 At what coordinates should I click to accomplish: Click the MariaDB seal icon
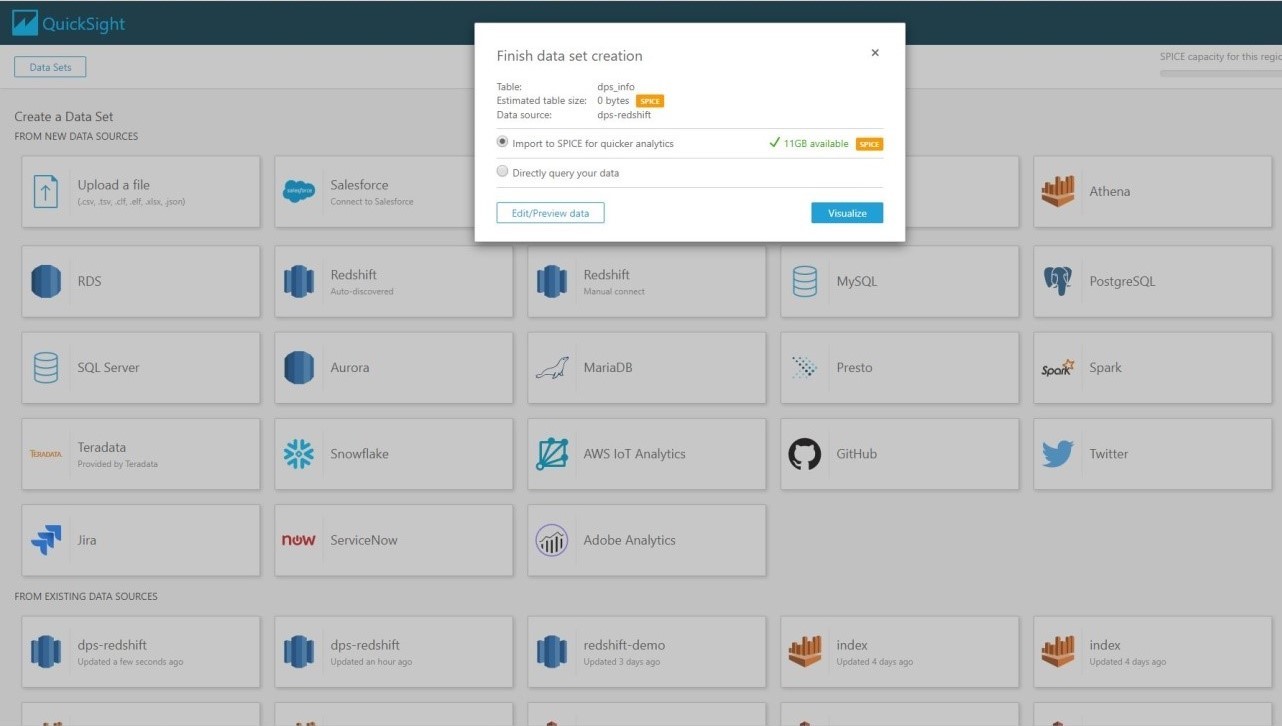click(552, 368)
